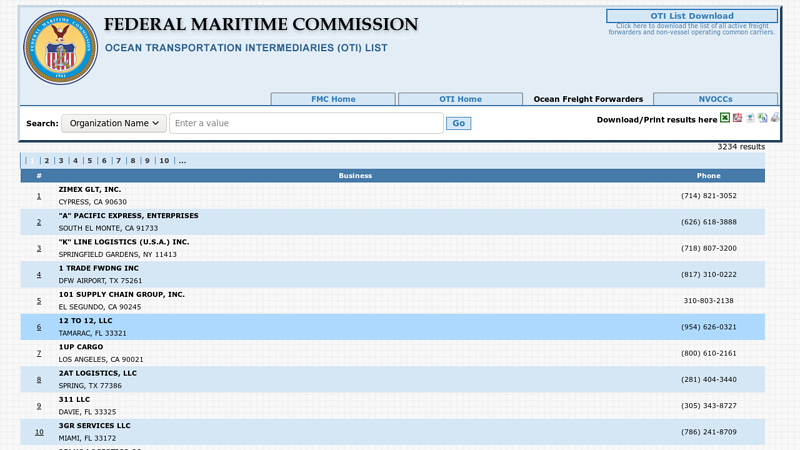The height and width of the screenshot is (450, 800).
Task: Click the OTI List Download button
Action: tap(692, 16)
